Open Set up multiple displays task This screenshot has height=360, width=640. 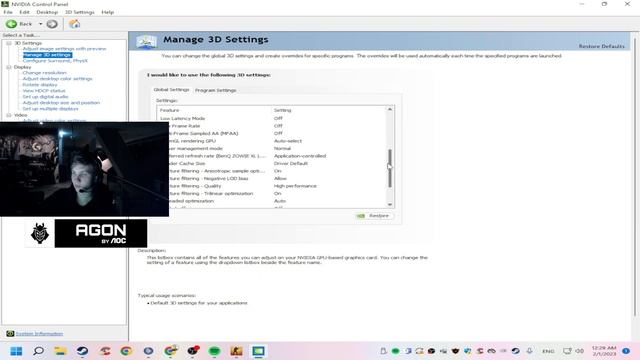click(51, 109)
